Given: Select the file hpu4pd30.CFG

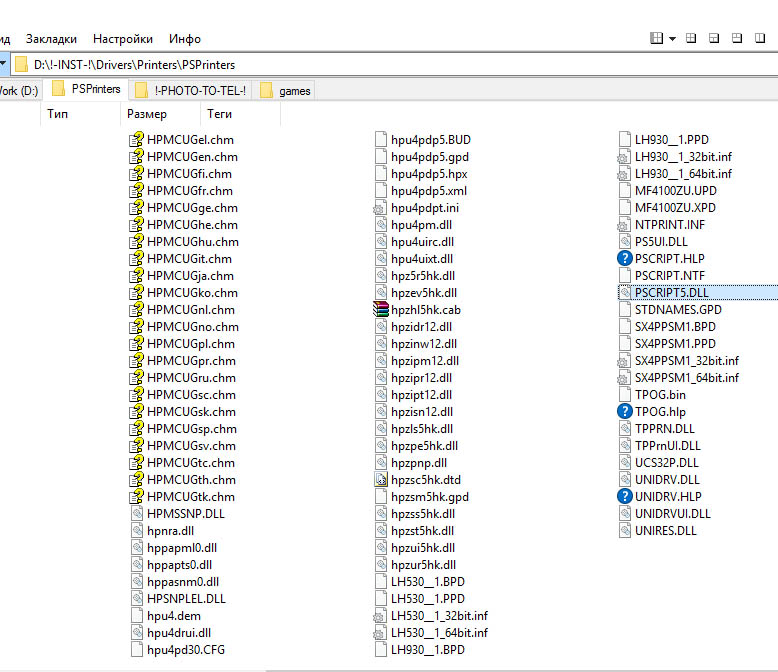Looking at the screenshot, I should pos(186,650).
